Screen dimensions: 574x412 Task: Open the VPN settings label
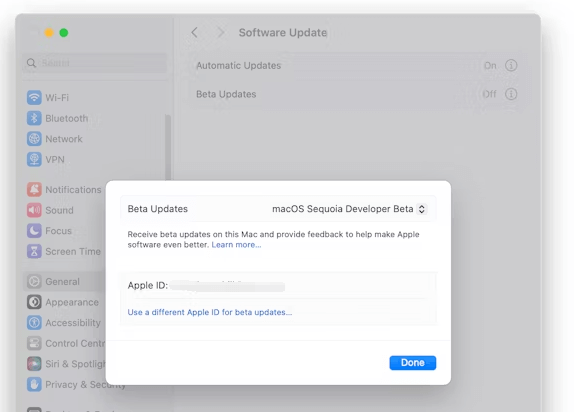(55, 159)
